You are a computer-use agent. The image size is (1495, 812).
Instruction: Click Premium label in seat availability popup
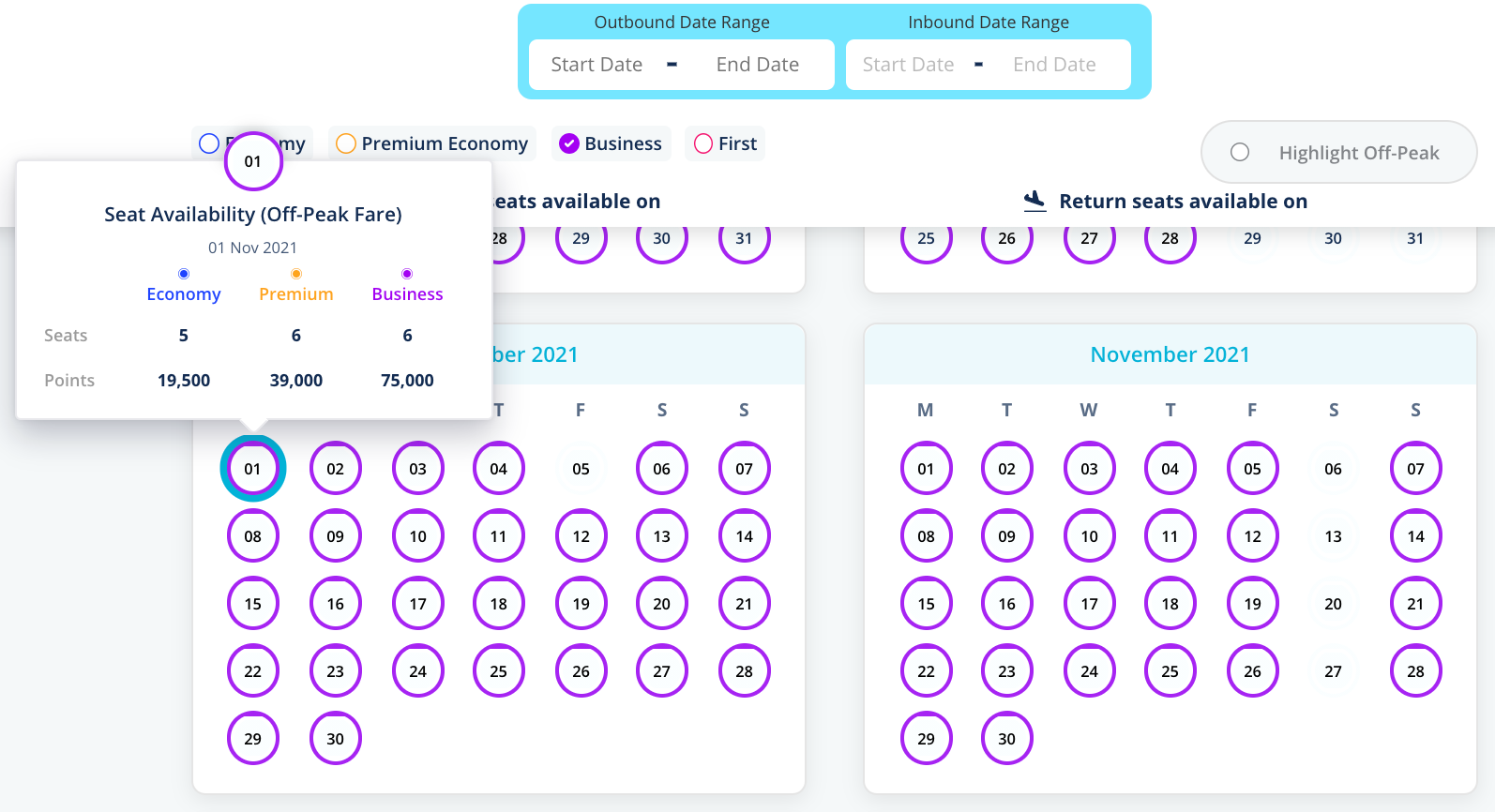tap(296, 294)
